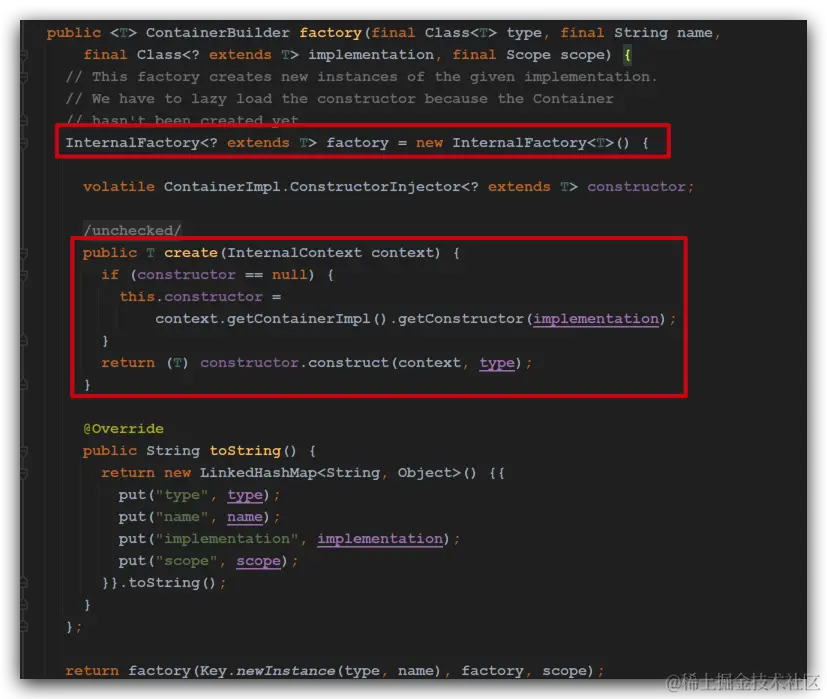Screen dimensions: 827x699
Task: Click string literal "implementation" in put call
Action: click(x=227, y=539)
